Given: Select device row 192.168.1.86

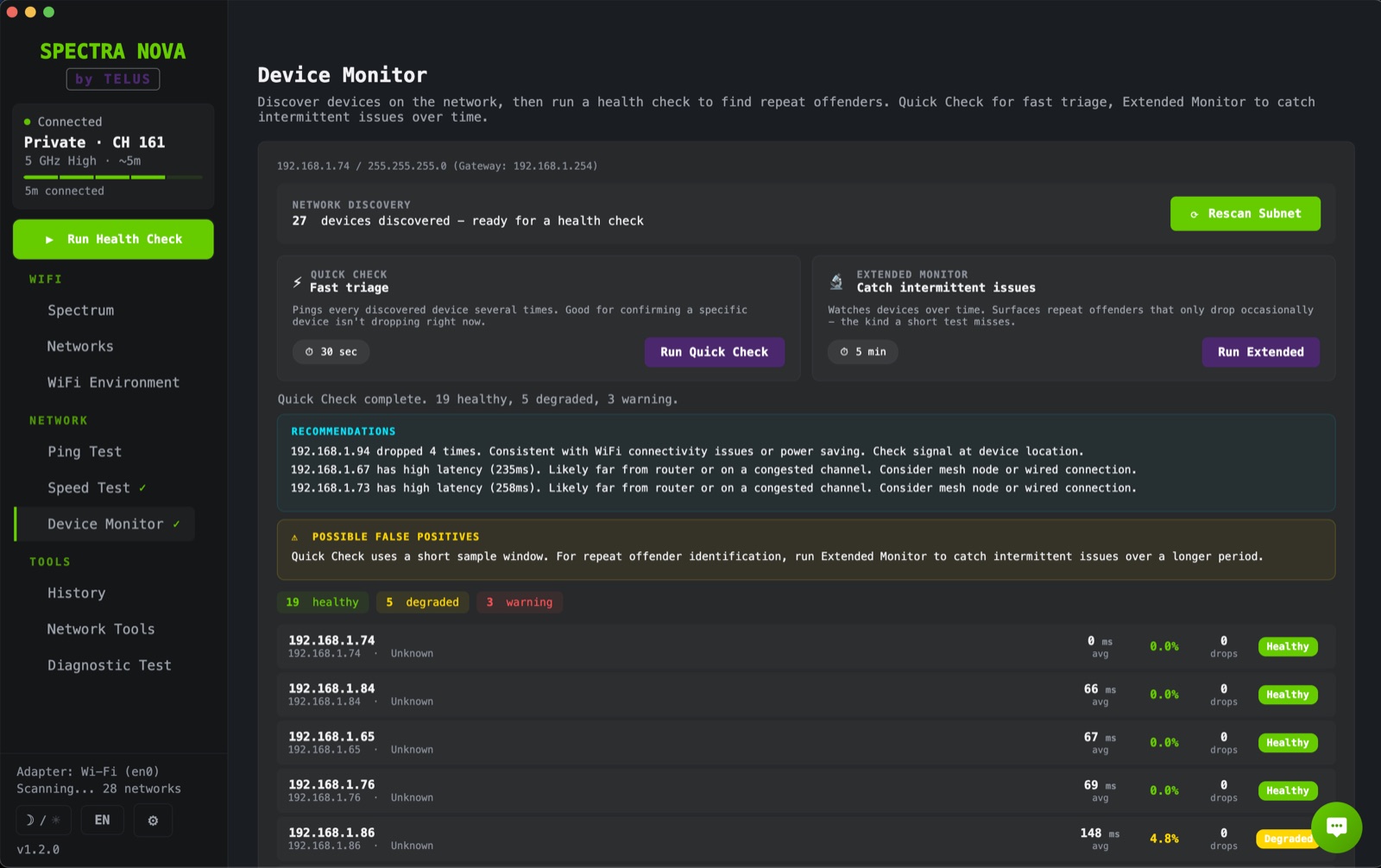Looking at the screenshot, I should pos(806,839).
